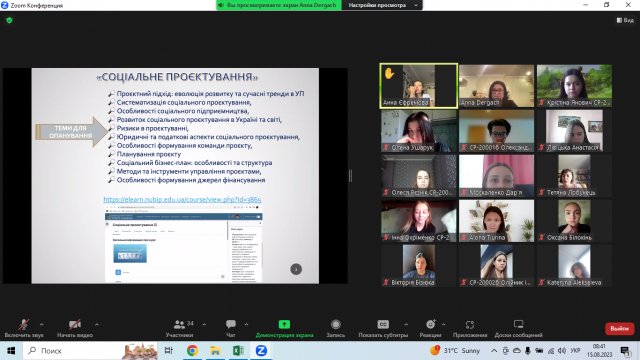
Task: Select Тетяна Лобунець video tile
Action: click(574, 176)
